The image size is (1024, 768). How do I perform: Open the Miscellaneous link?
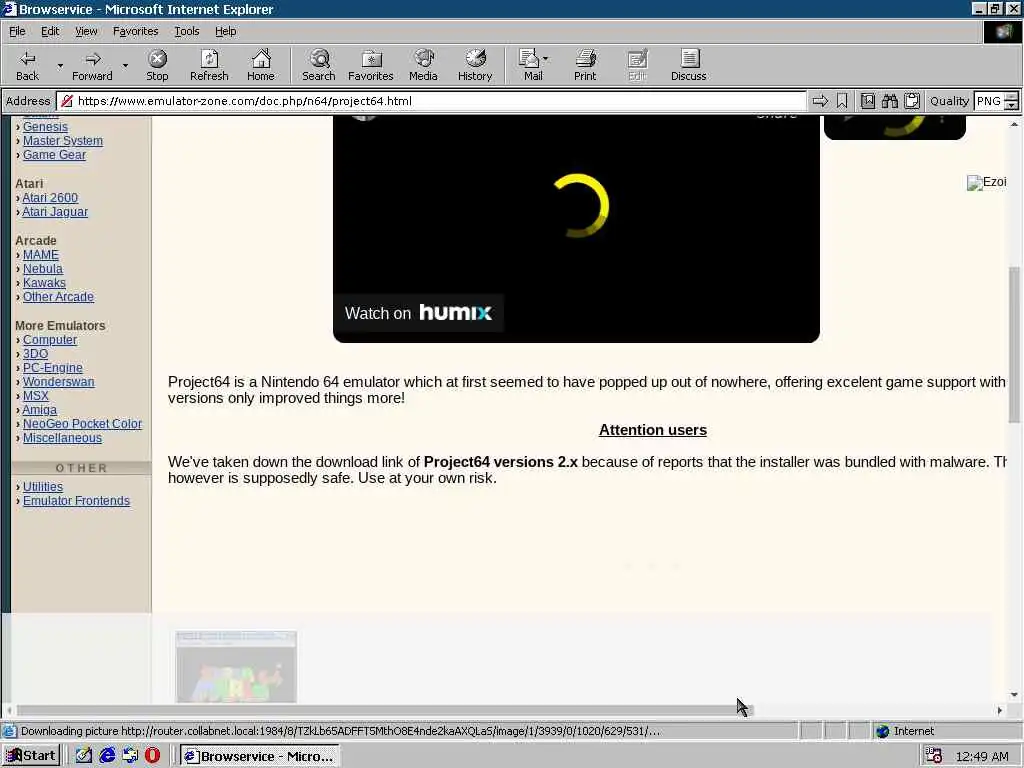[x=62, y=438]
